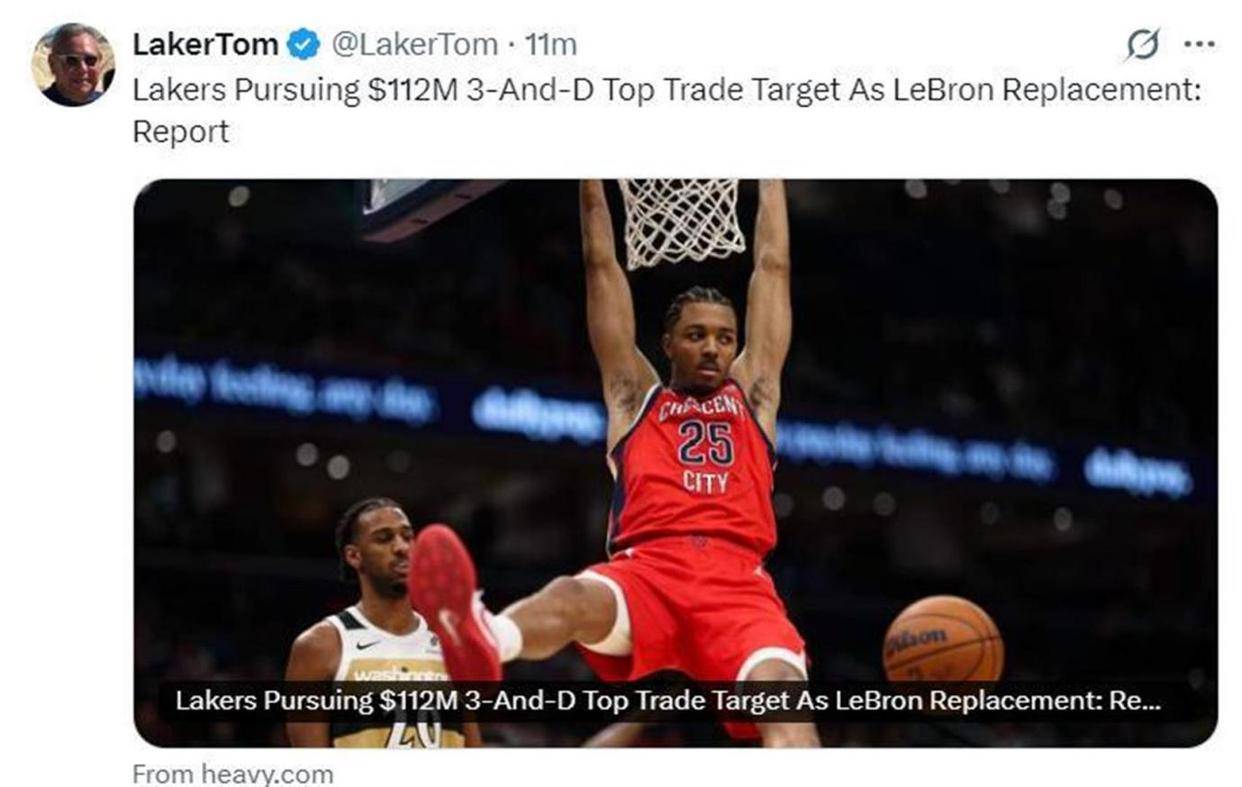Open the tweet text about Lakers pursuing target

click(666, 110)
